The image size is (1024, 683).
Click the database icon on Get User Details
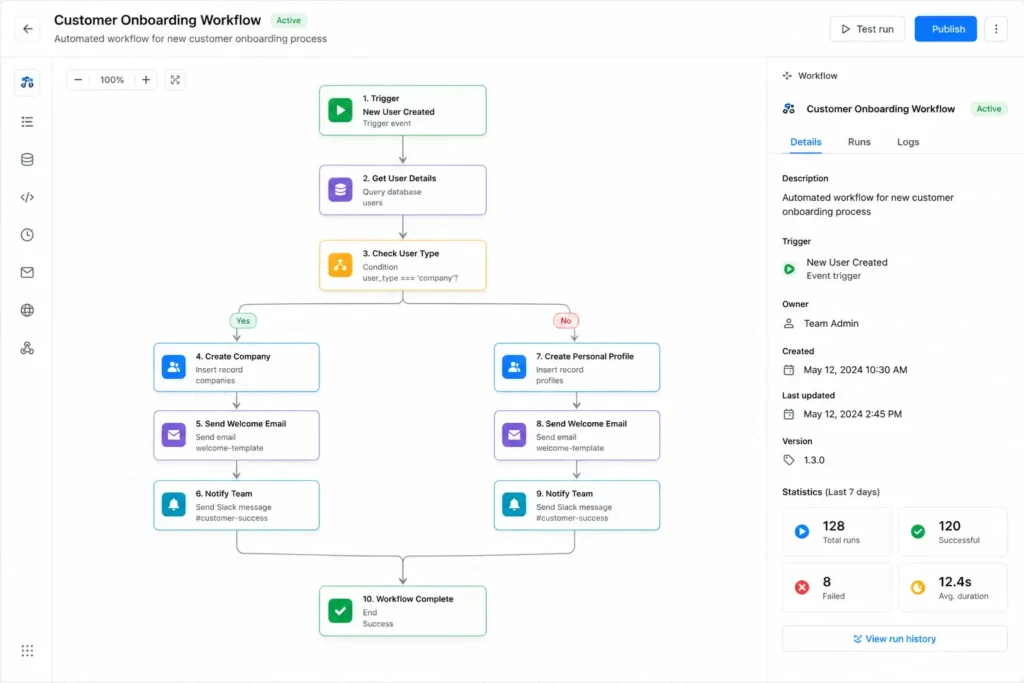click(340, 190)
